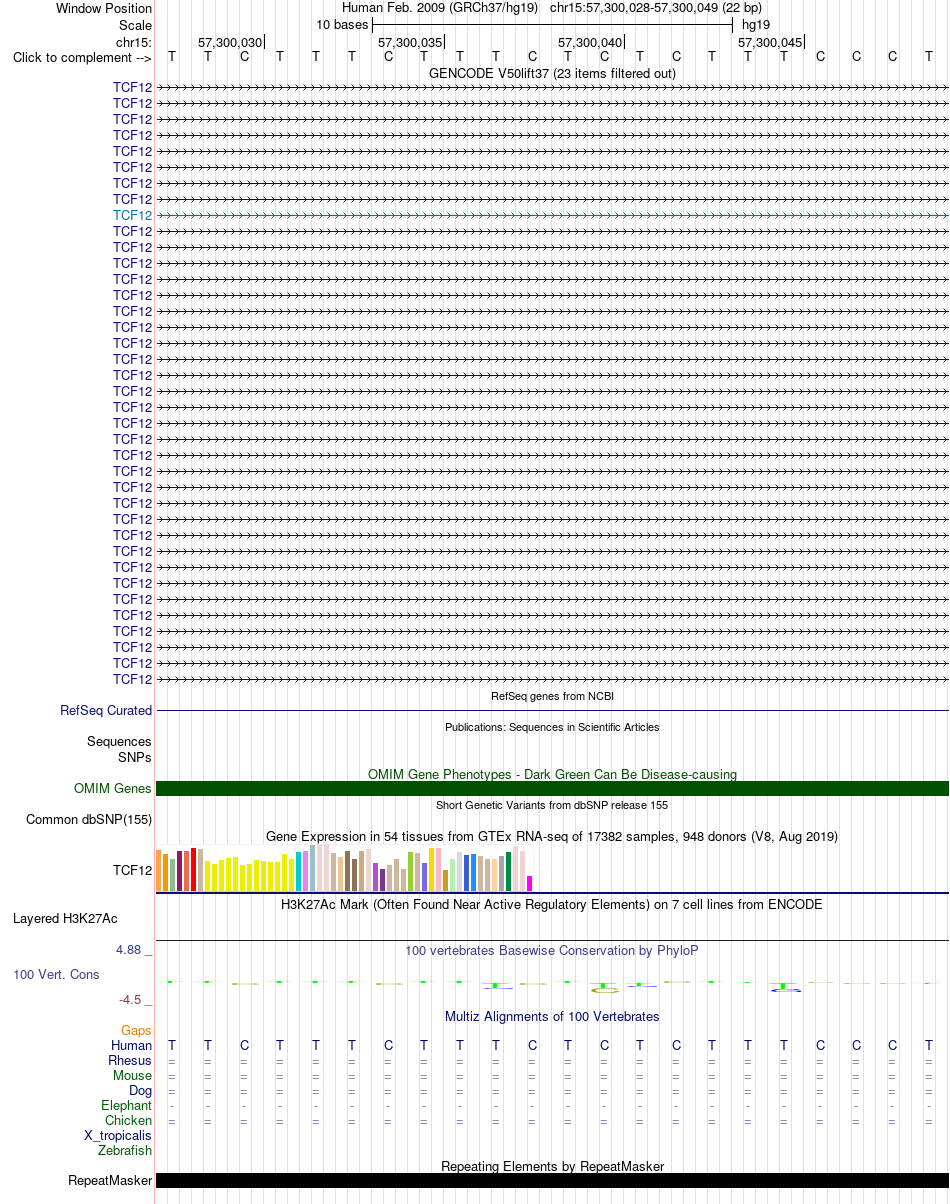The width and height of the screenshot is (950, 1204).
Task: Click the 'Rhesus' alignment row label
Action: click(130, 1060)
